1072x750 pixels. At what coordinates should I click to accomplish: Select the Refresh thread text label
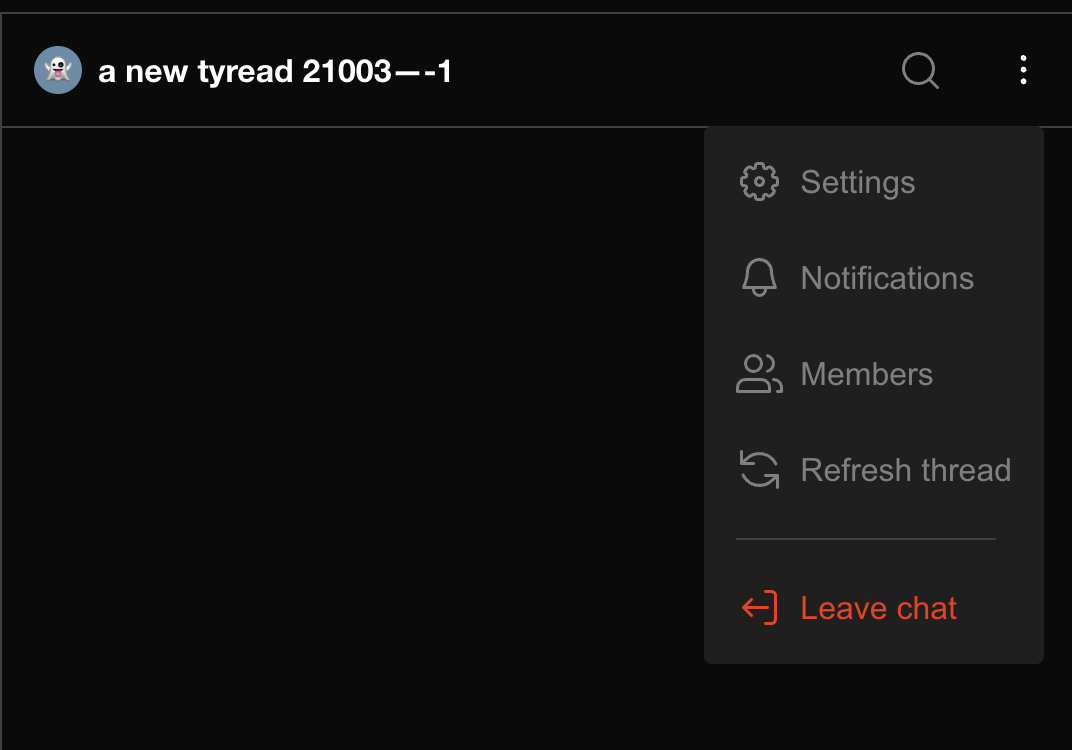905,470
